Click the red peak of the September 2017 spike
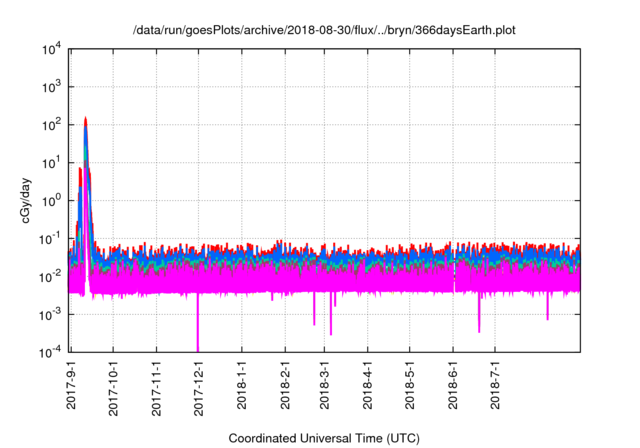The width and height of the screenshot is (640, 448). [x=86, y=119]
